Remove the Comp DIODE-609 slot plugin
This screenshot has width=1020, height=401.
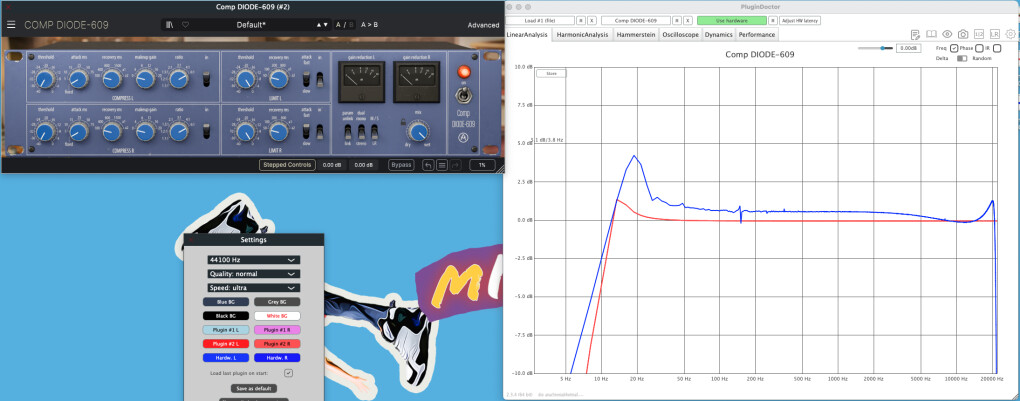688,21
